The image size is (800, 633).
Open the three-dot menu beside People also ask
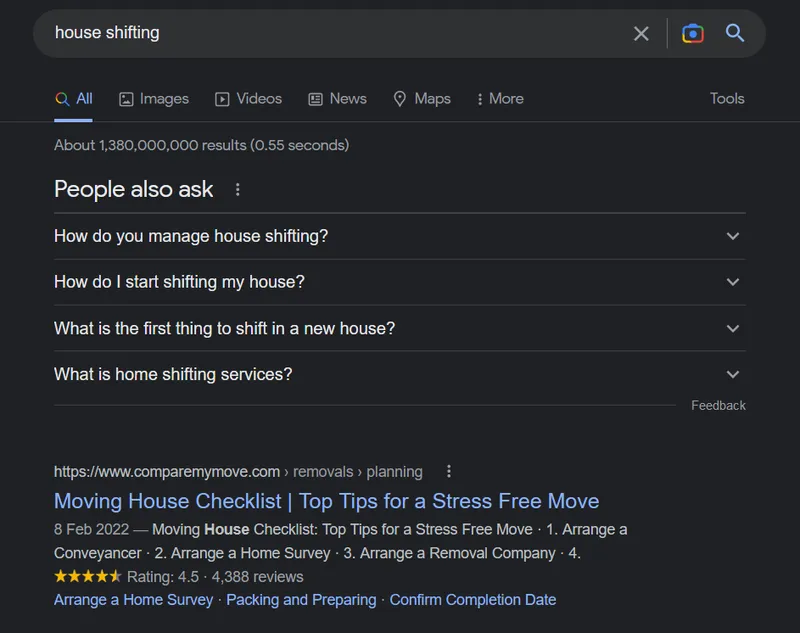click(237, 190)
